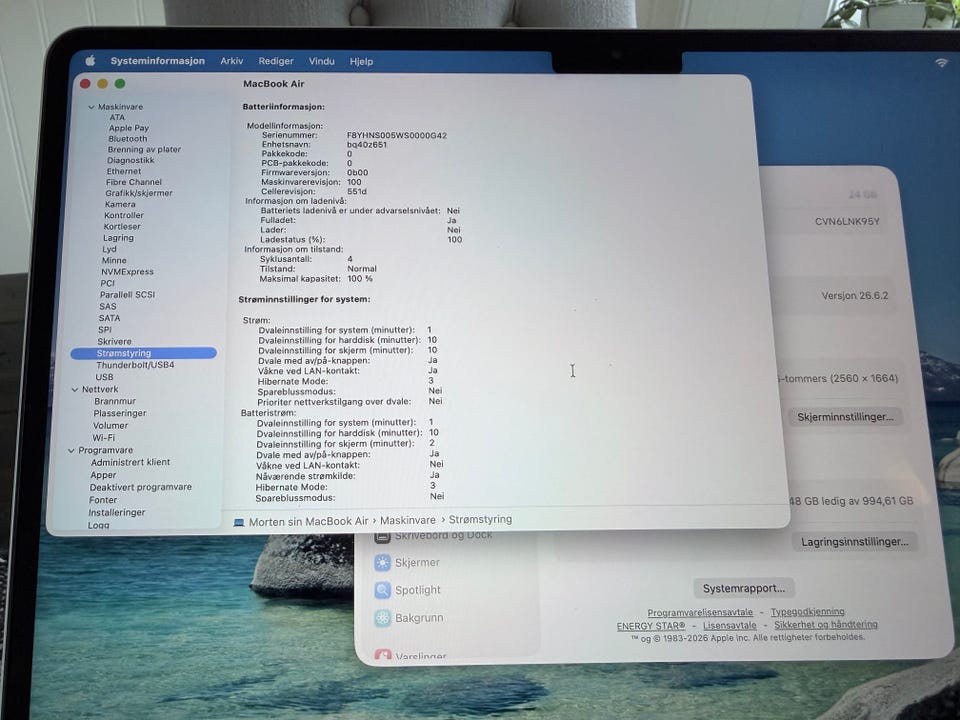Click the Skrivebord og Dock icon in sidebar
Viewport: 960px width, 720px height.
tap(383, 536)
